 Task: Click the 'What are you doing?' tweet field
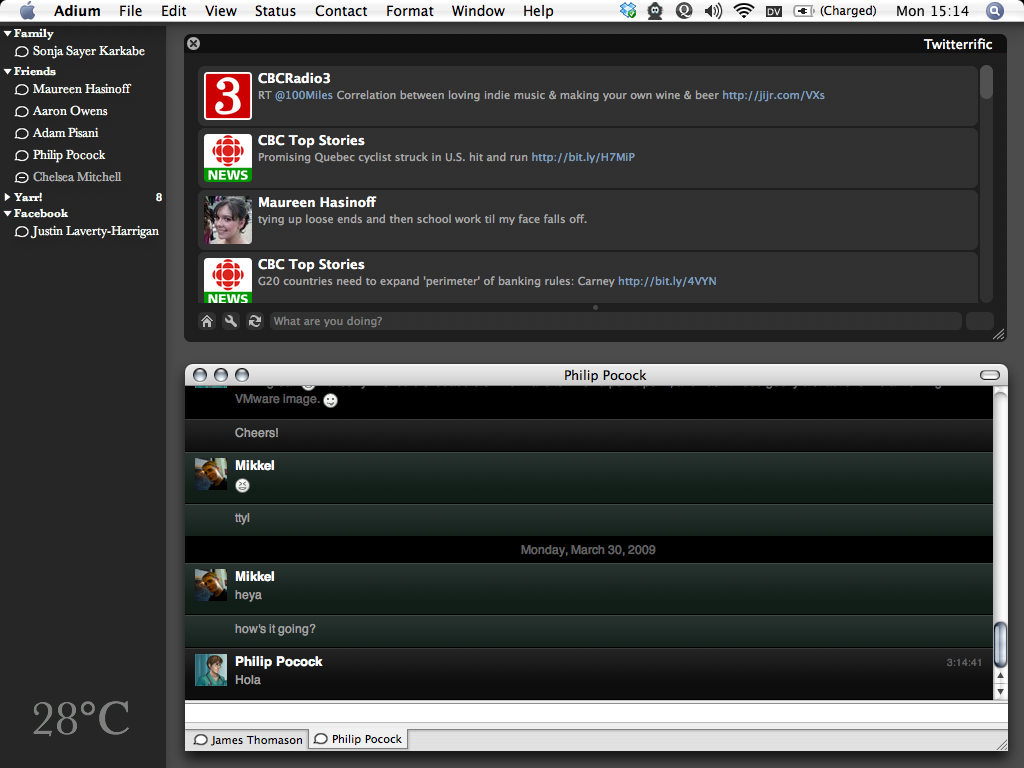(x=615, y=321)
